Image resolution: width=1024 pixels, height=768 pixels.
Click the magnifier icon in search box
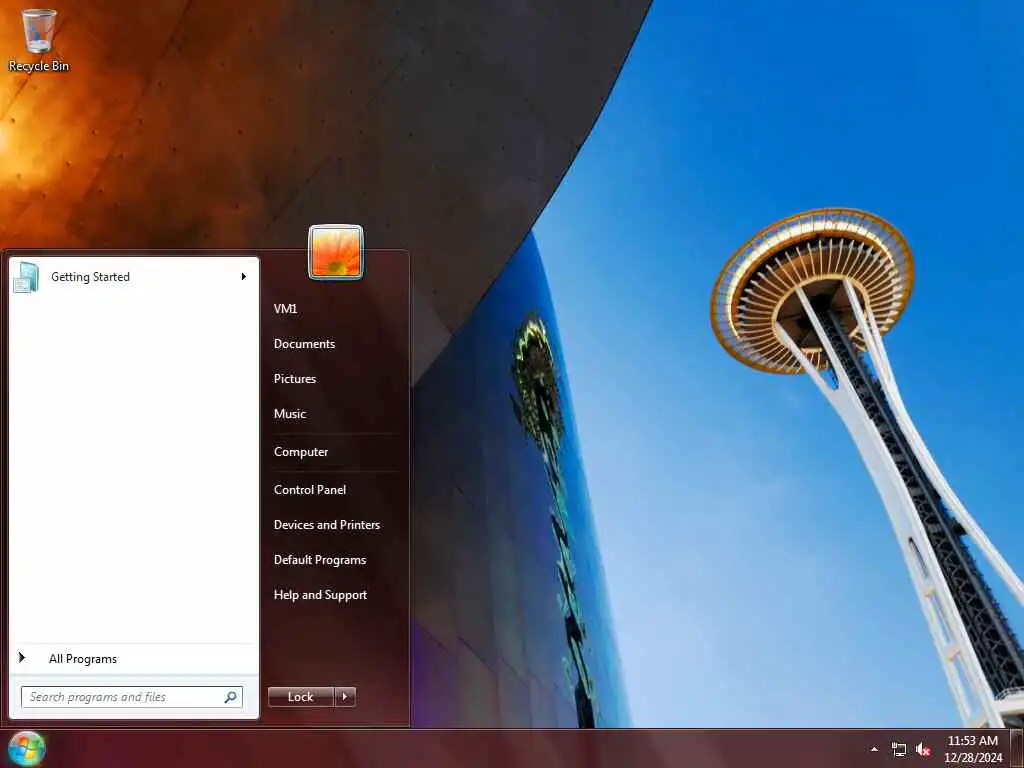point(231,697)
